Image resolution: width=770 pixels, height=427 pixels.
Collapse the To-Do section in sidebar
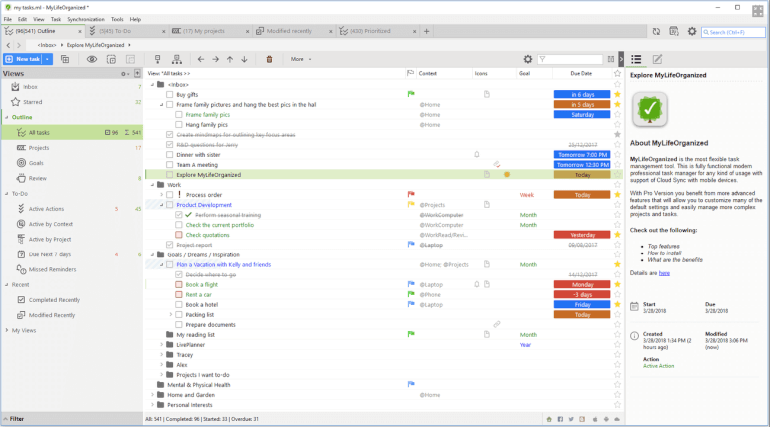coord(7,194)
